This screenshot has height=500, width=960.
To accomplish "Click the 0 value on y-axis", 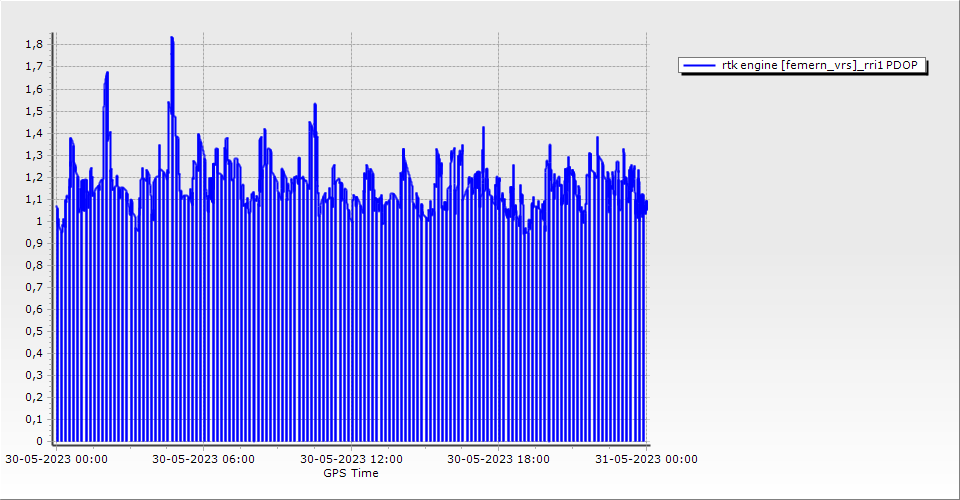I will [39, 441].
